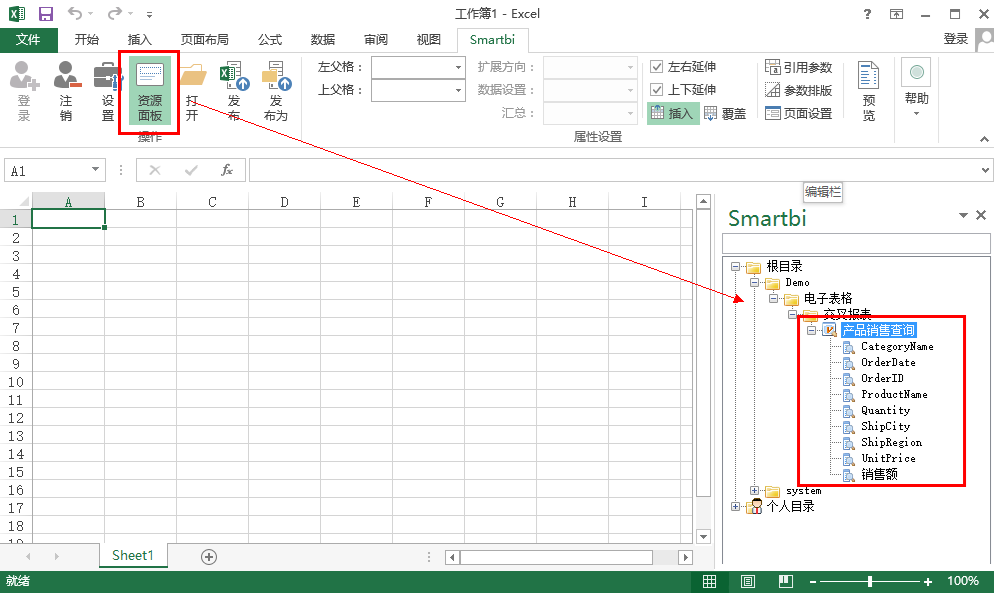994x593 pixels.
Task: Click the 100% zoom level
Action: (962, 581)
